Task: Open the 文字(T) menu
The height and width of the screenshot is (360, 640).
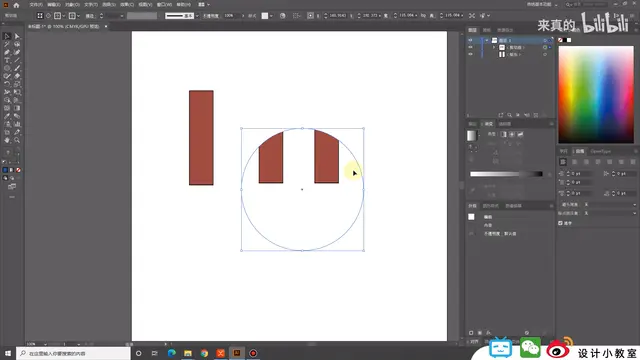Action: coord(91,4)
